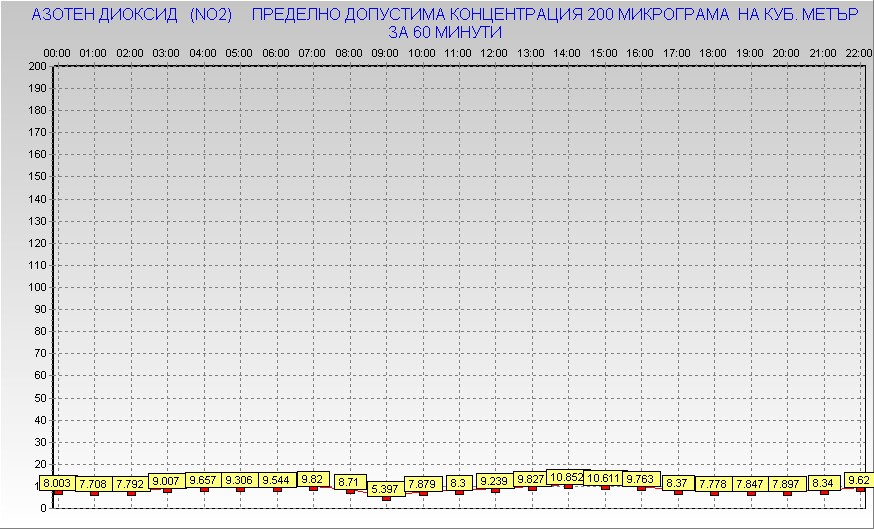Click the 10.611 data label
The image size is (874, 529).
pyautogui.click(x=603, y=478)
